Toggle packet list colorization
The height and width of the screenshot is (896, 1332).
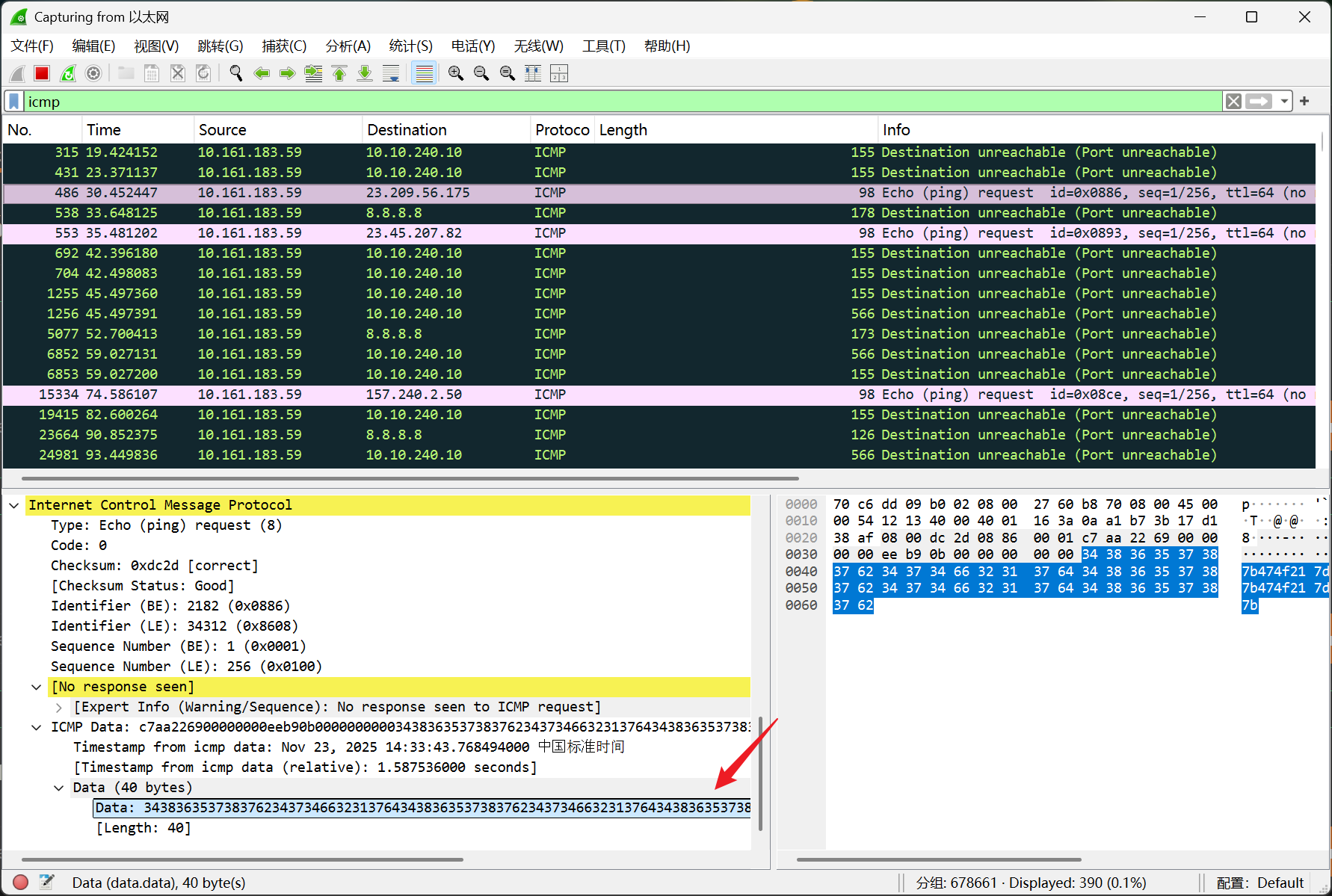tap(424, 73)
